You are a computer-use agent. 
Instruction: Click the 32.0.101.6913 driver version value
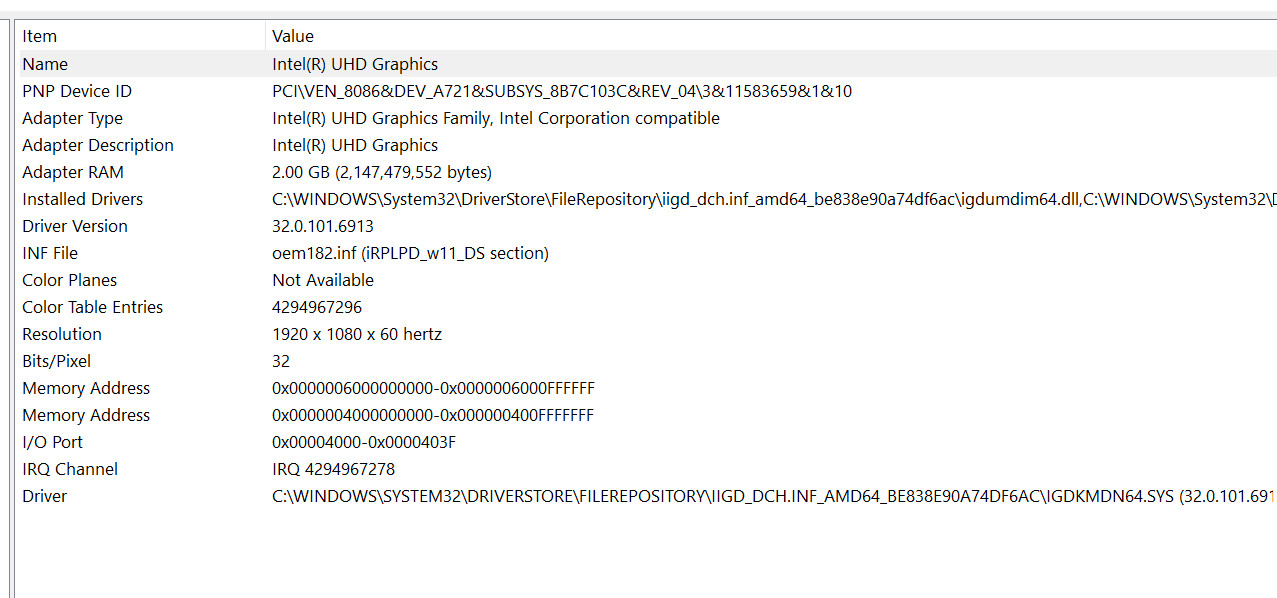tap(323, 226)
